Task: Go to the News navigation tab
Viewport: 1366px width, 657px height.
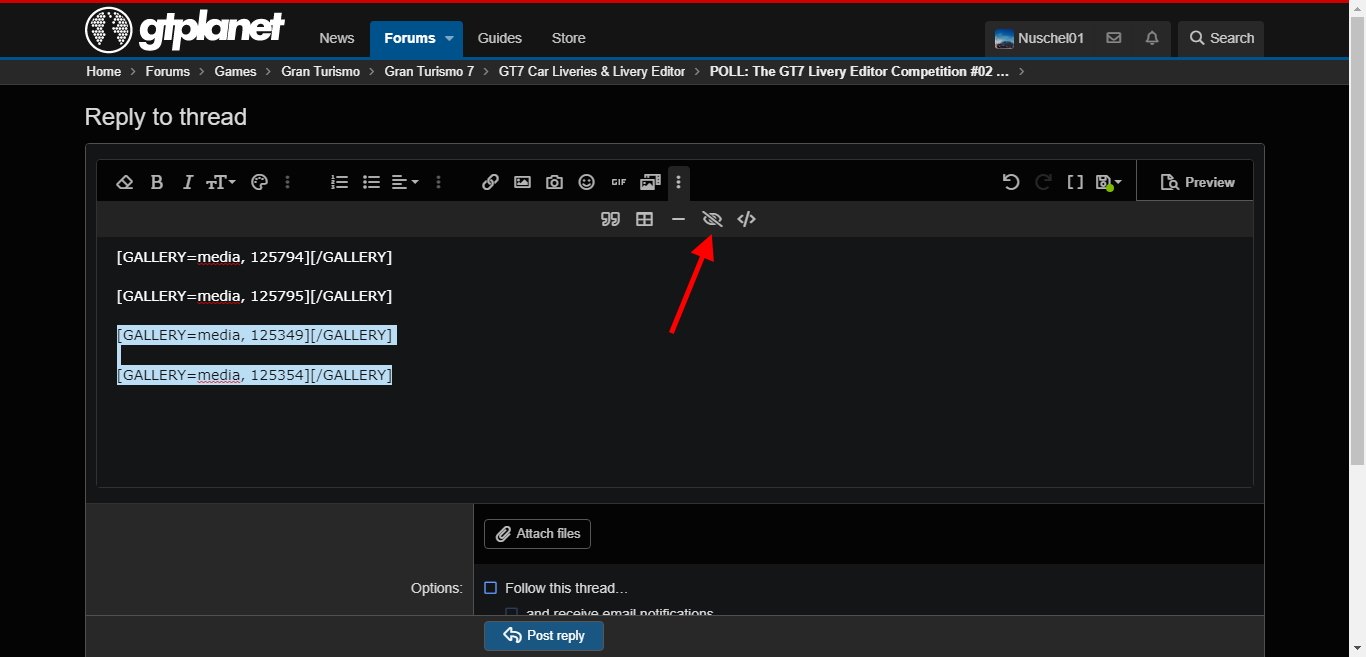Action: [337, 38]
